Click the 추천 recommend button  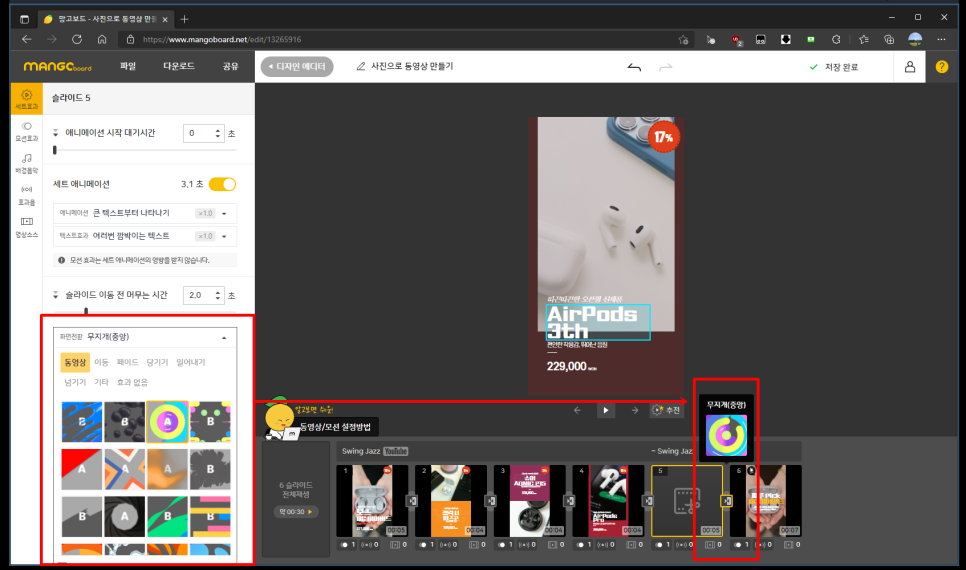pos(667,410)
